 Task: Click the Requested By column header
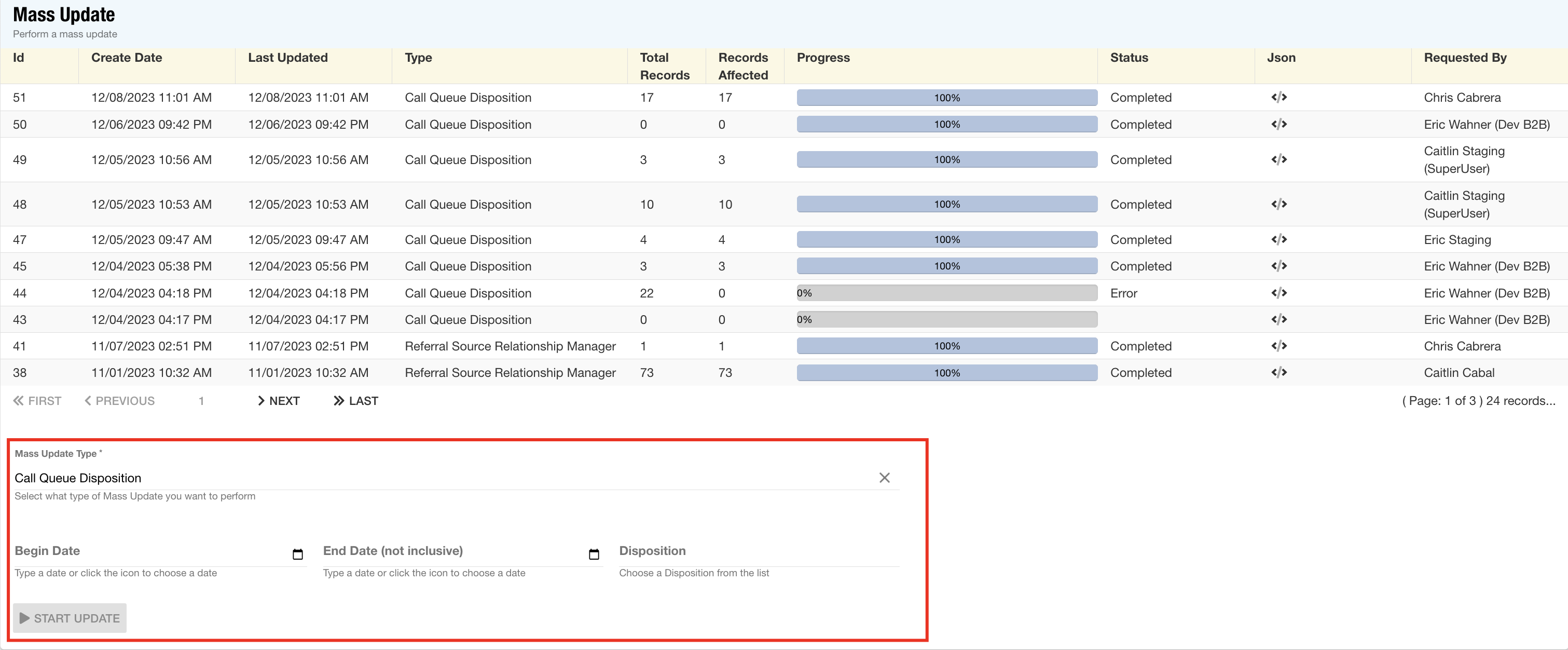tap(1465, 58)
